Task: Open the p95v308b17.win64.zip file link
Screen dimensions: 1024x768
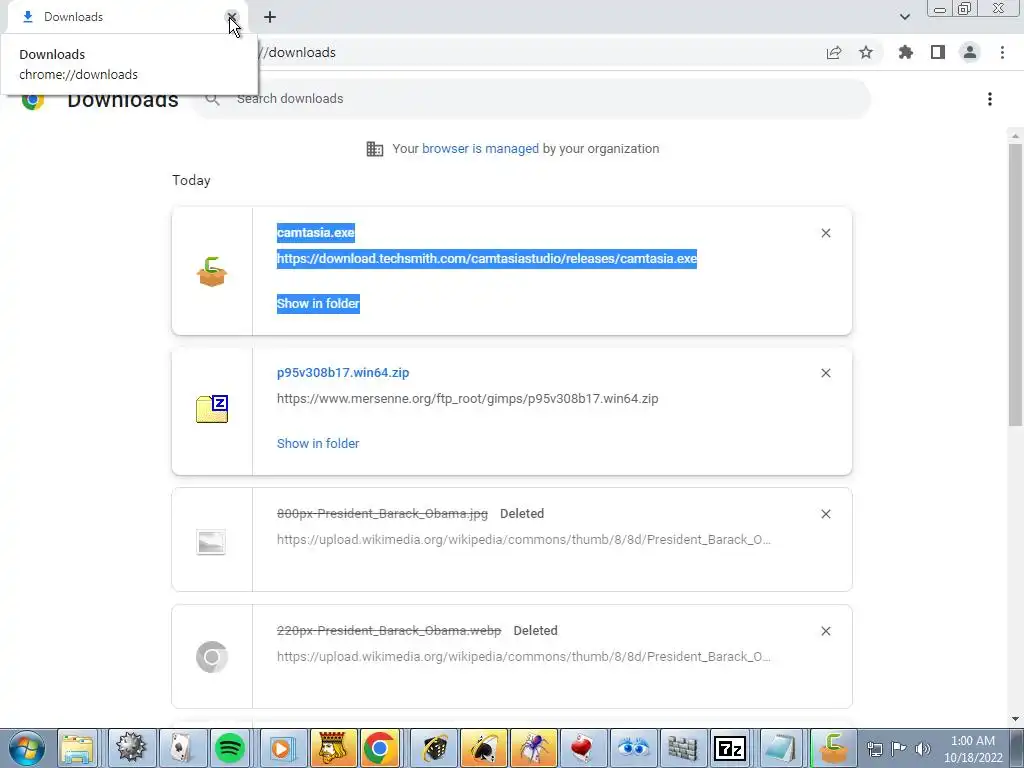Action: pos(343,373)
